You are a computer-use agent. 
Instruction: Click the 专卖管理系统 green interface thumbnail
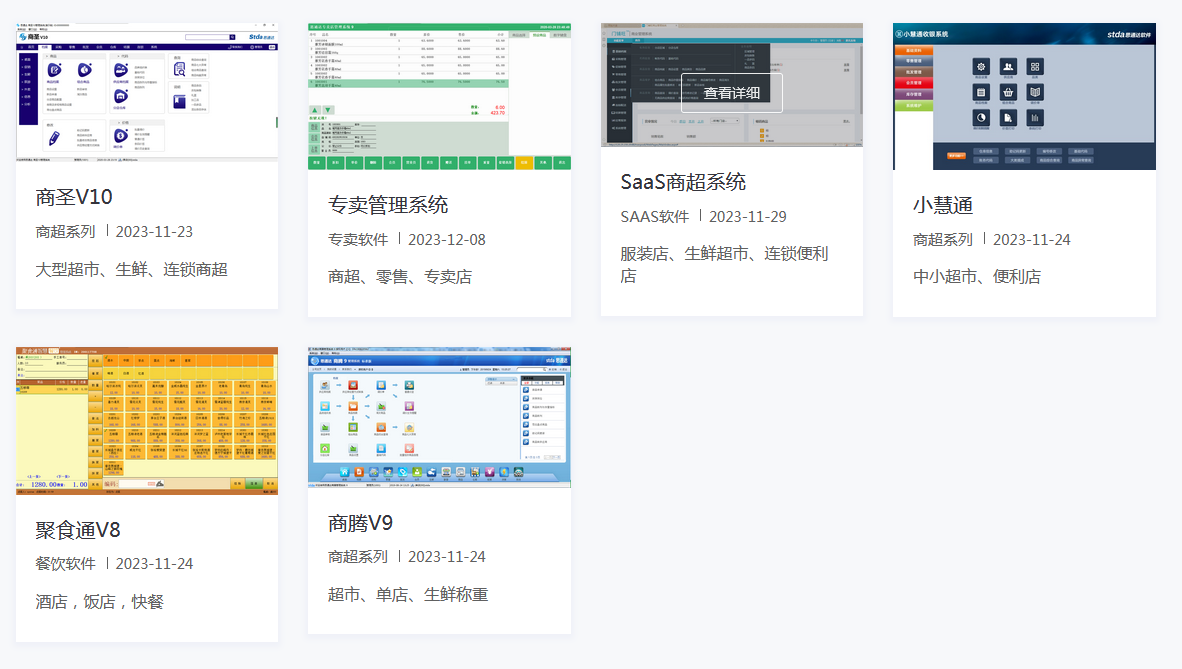click(x=439, y=96)
